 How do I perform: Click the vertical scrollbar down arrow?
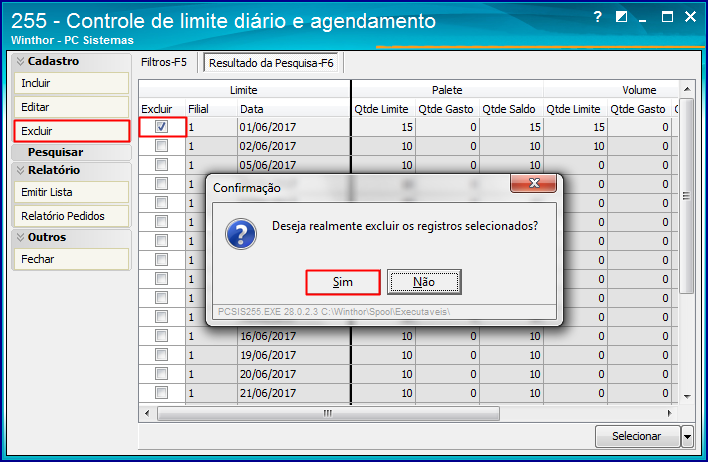pos(687,397)
